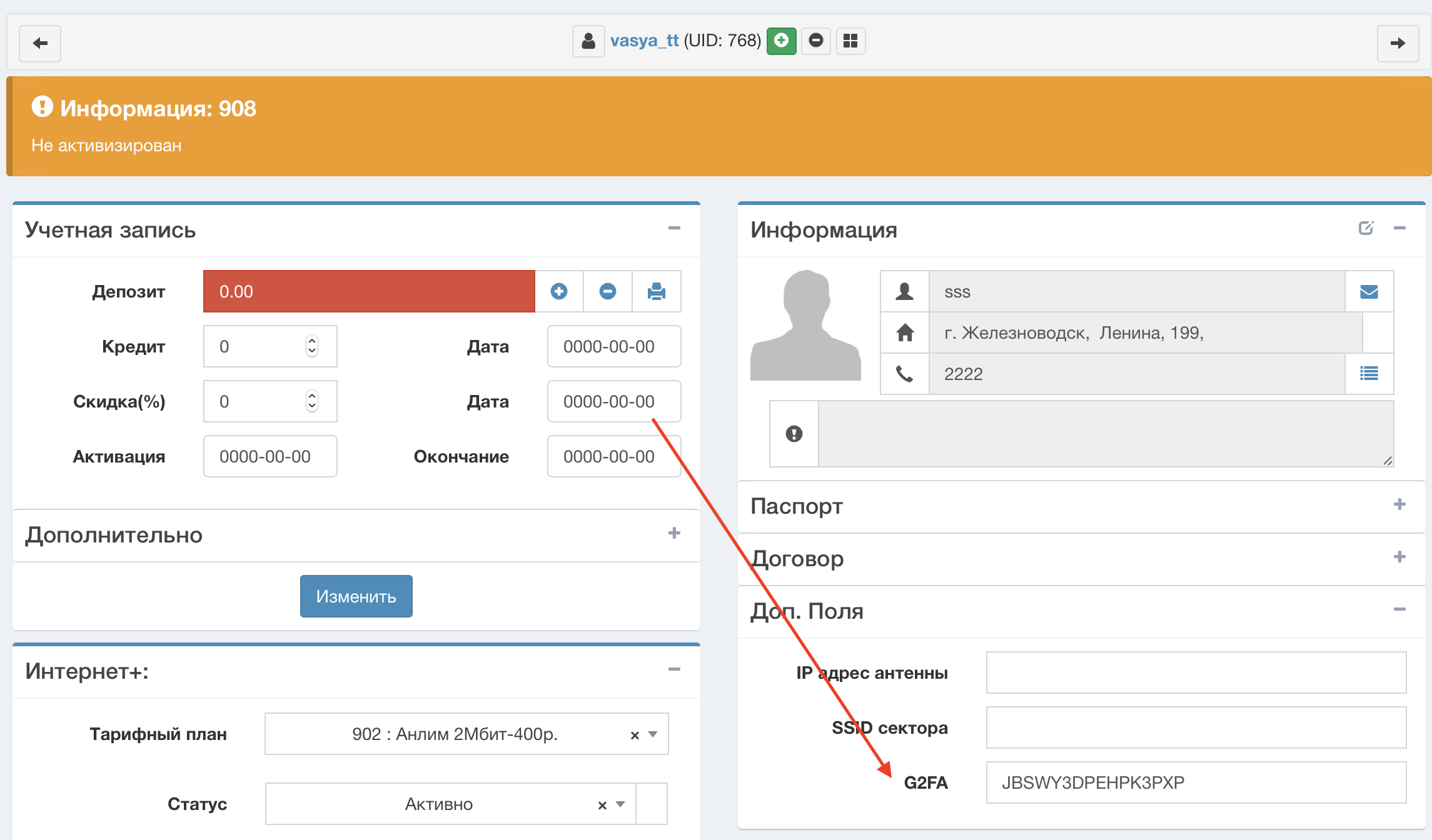Click the G2FA input field

(1196, 782)
